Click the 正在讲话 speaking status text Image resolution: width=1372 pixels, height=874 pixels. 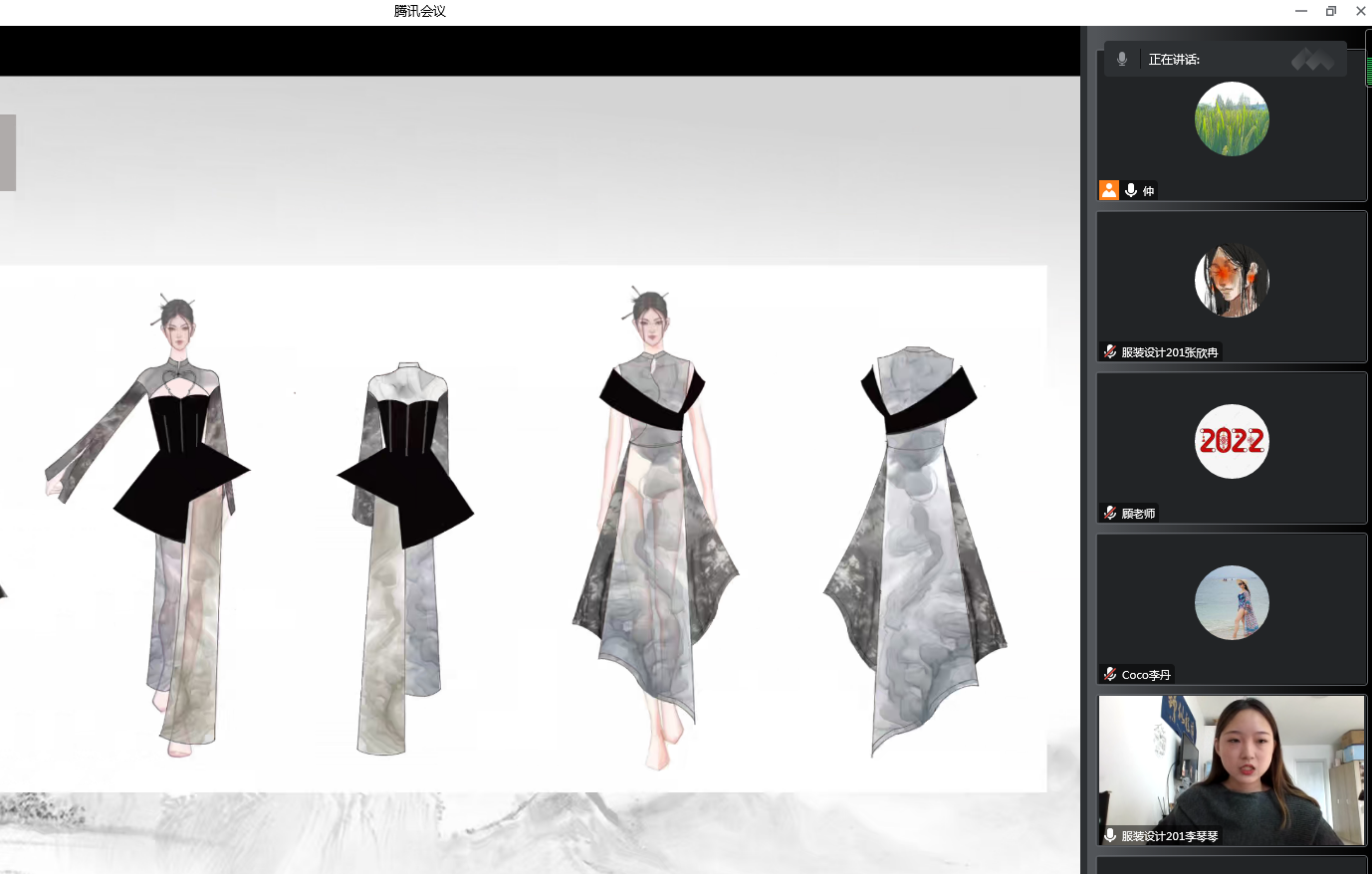click(1174, 60)
